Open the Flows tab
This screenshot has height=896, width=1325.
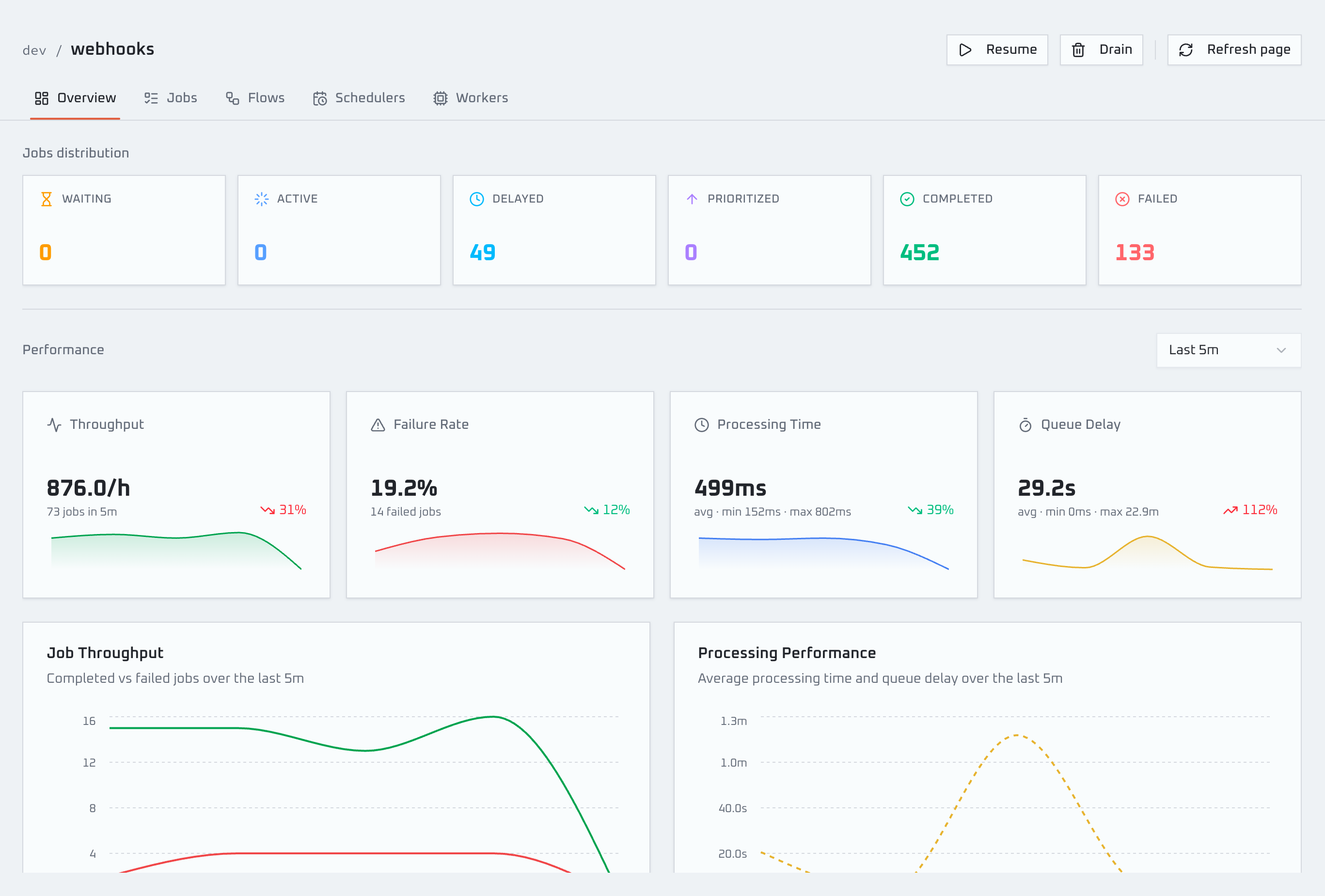(x=255, y=98)
